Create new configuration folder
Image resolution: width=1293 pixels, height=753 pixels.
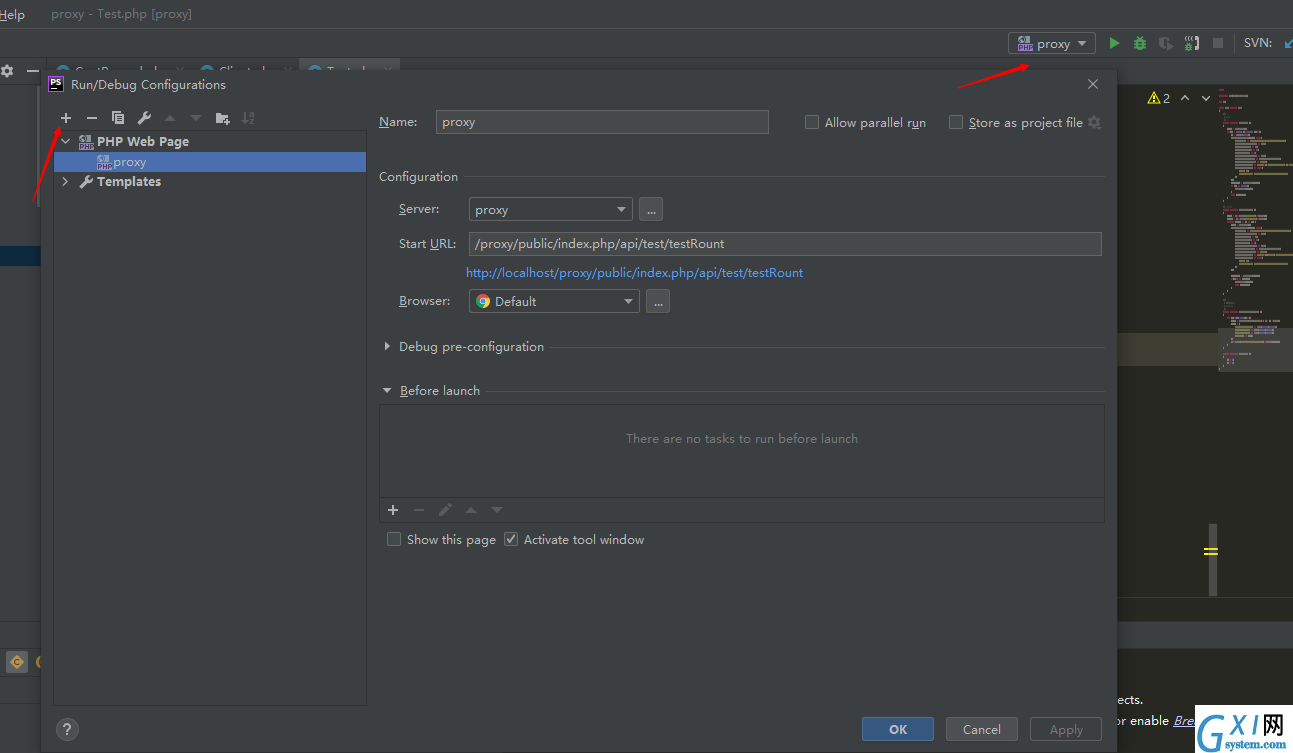coord(222,118)
